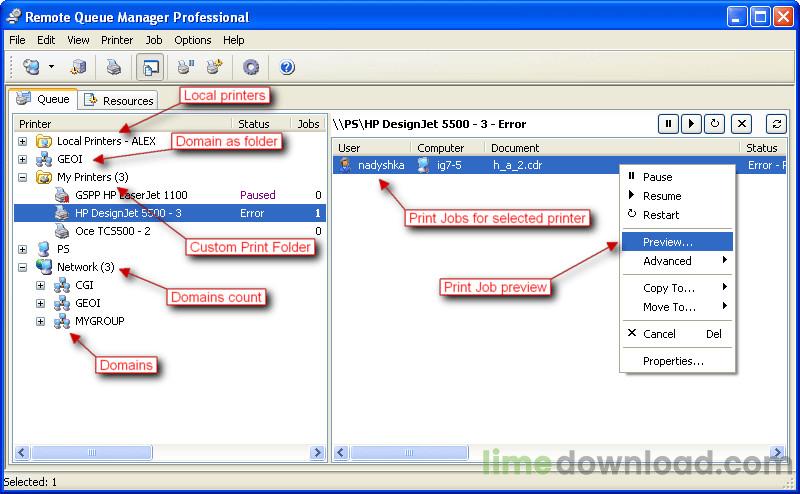Screen dimensions: 800x494
Task: Cancel job with the X panel button
Action: pyautogui.click(x=742, y=124)
